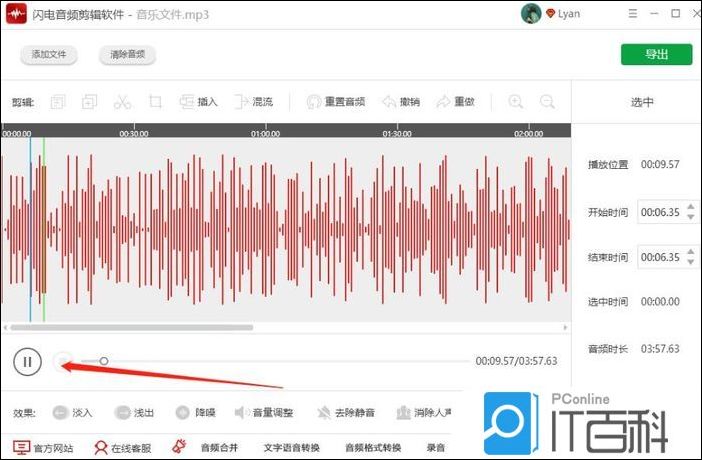Open the hamburger menu in title bar
This screenshot has width=702, height=460.
click(633, 13)
